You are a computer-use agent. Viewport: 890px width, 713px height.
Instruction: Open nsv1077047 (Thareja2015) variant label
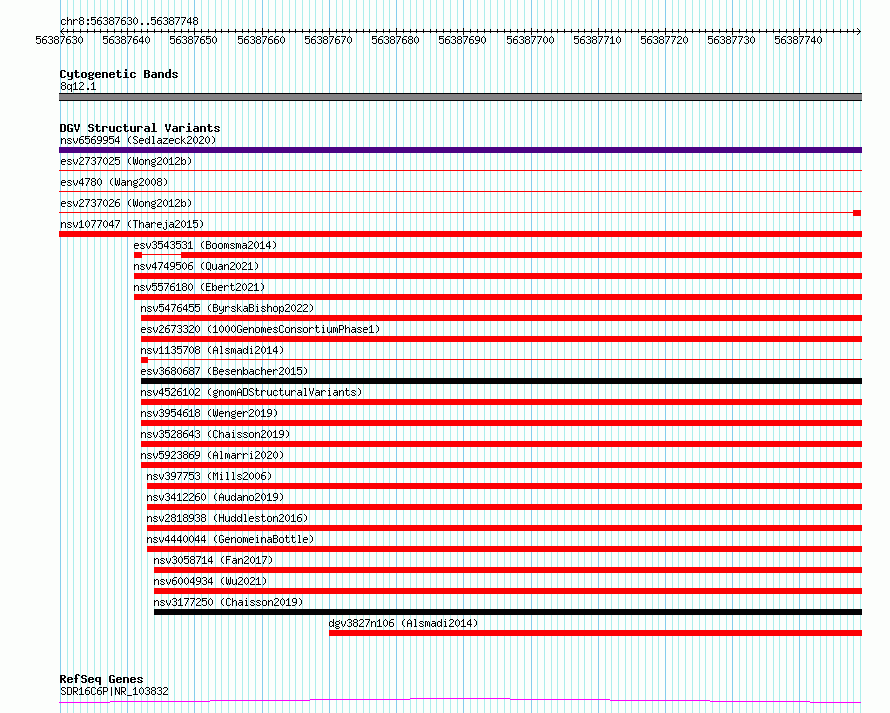coord(132,224)
